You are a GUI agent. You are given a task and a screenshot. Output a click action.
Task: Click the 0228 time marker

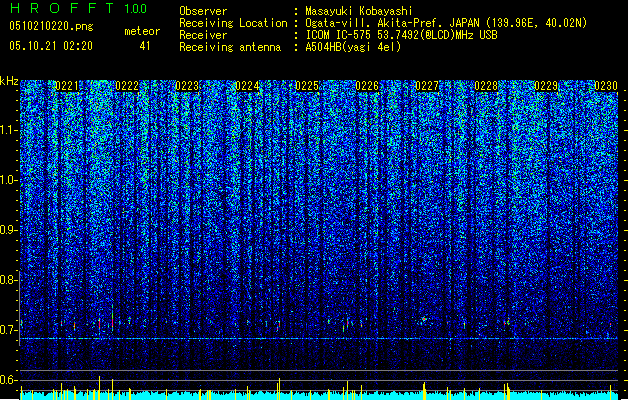tap(486, 86)
